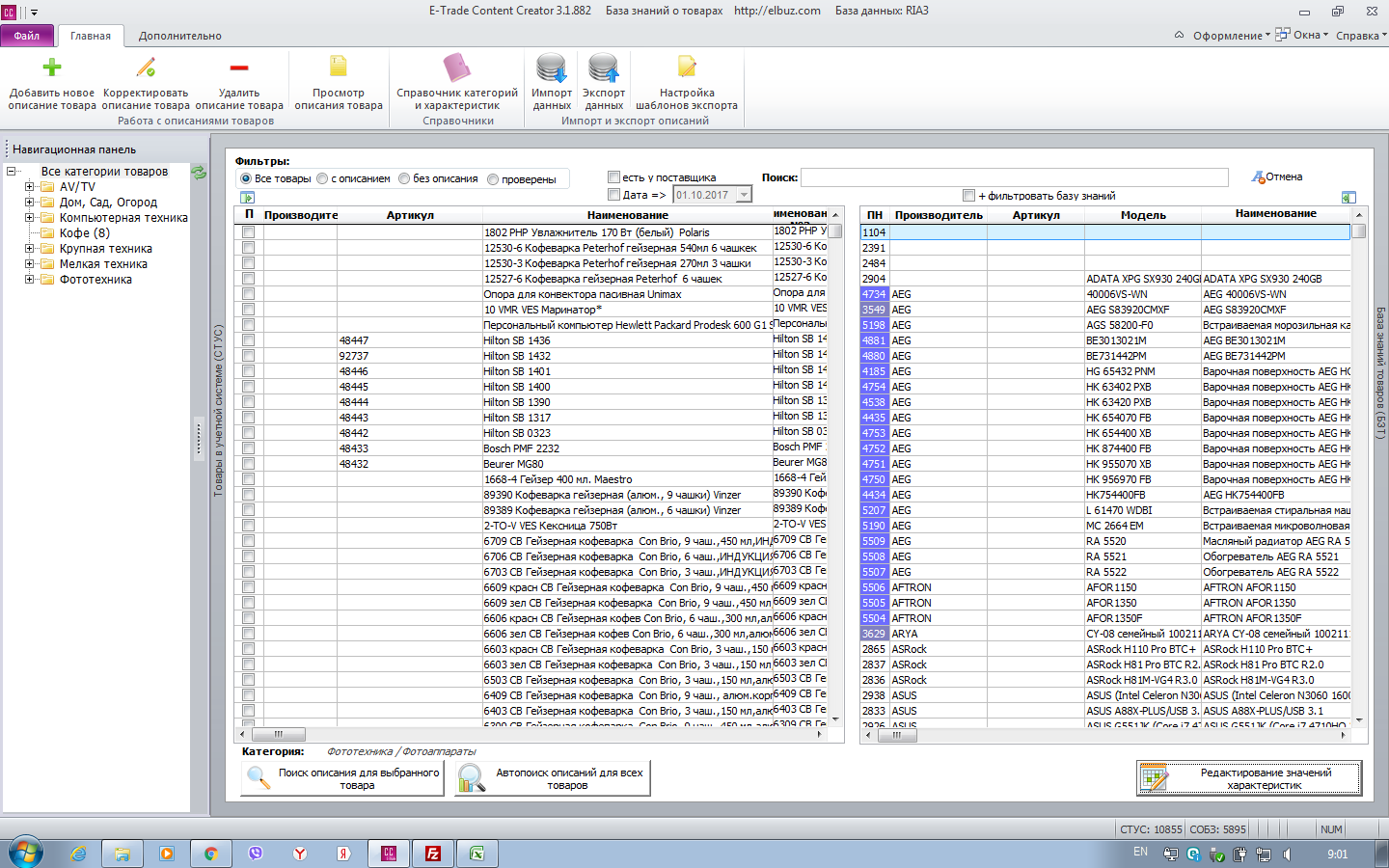Image resolution: width=1389 pixels, height=868 pixels.
Task: Select the 'Кофе (8)' category tree item
Action: click(x=85, y=233)
